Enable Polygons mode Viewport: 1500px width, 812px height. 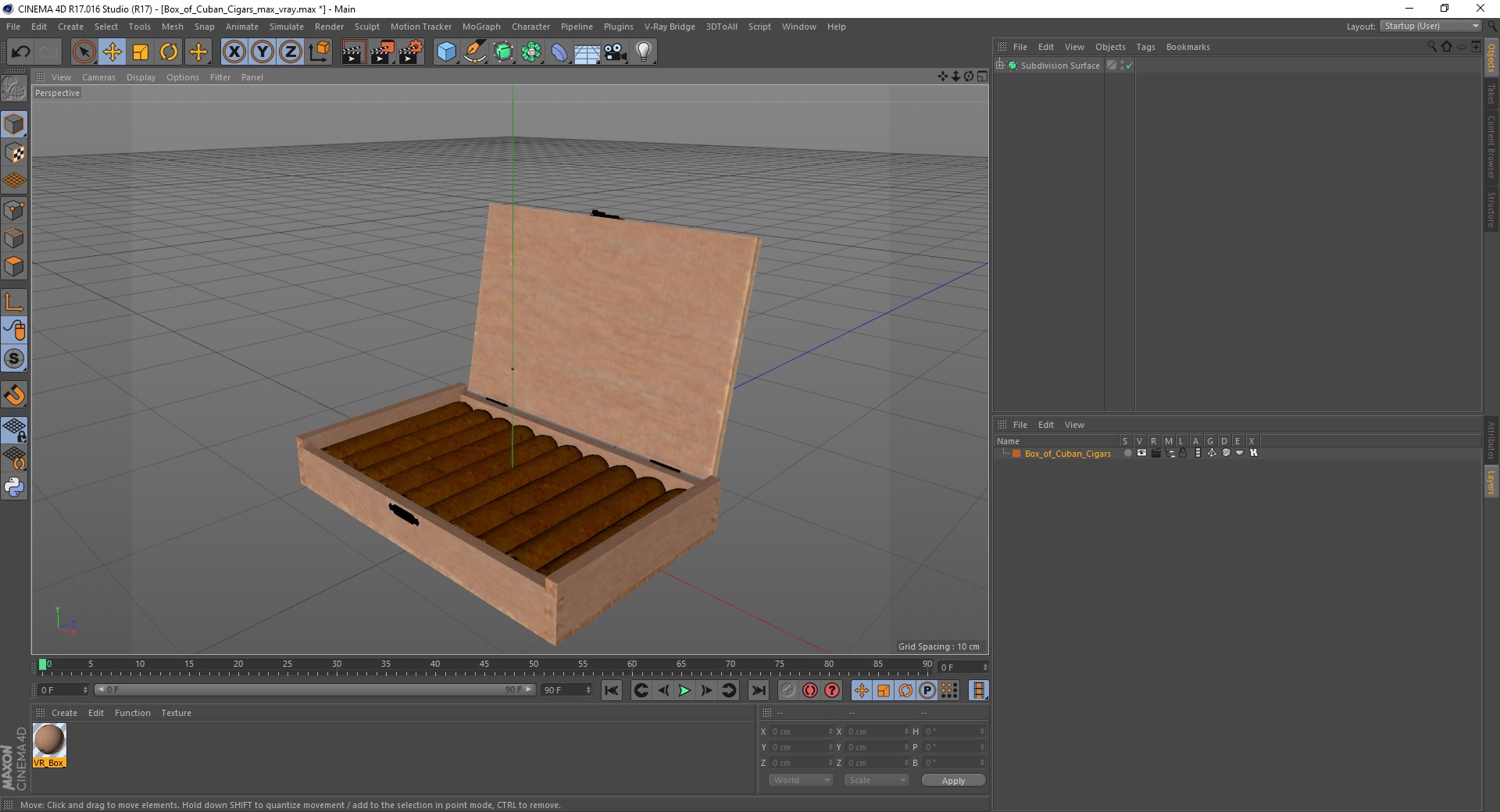pyautogui.click(x=14, y=266)
